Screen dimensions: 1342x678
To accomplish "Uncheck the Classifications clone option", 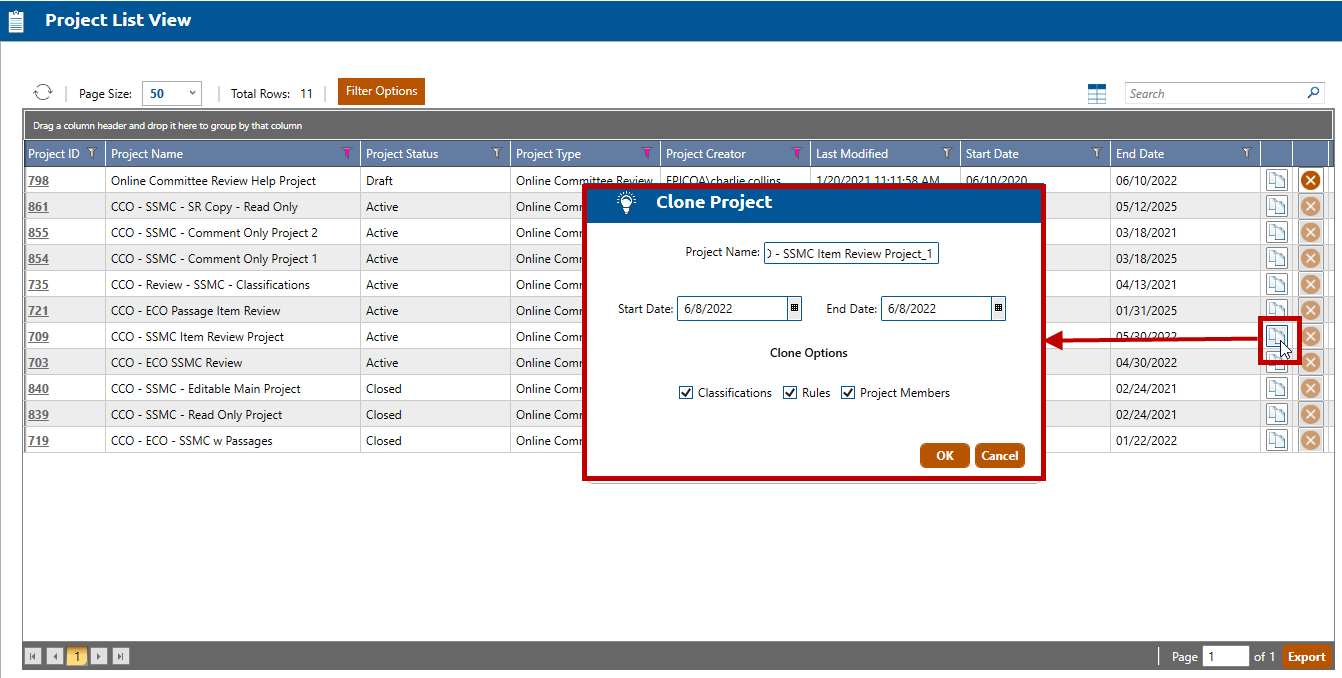I will tap(686, 393).
